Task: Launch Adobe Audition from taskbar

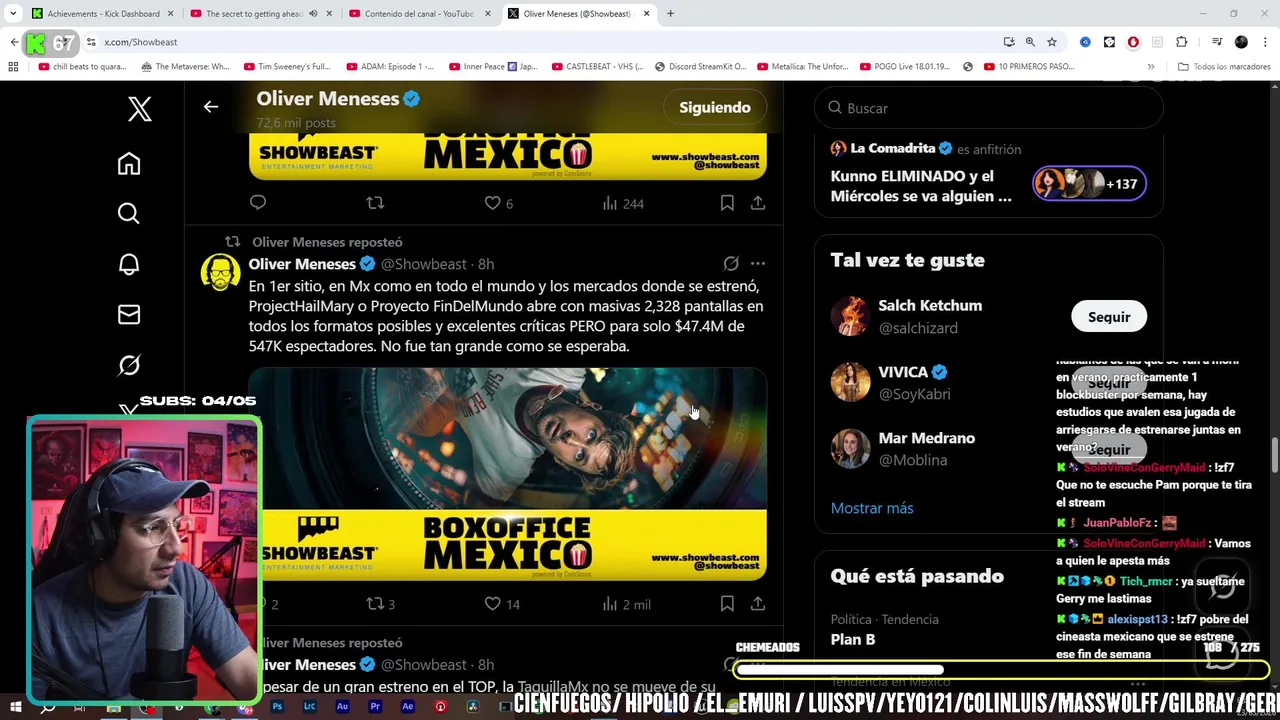Action: [x=342, y=707]
